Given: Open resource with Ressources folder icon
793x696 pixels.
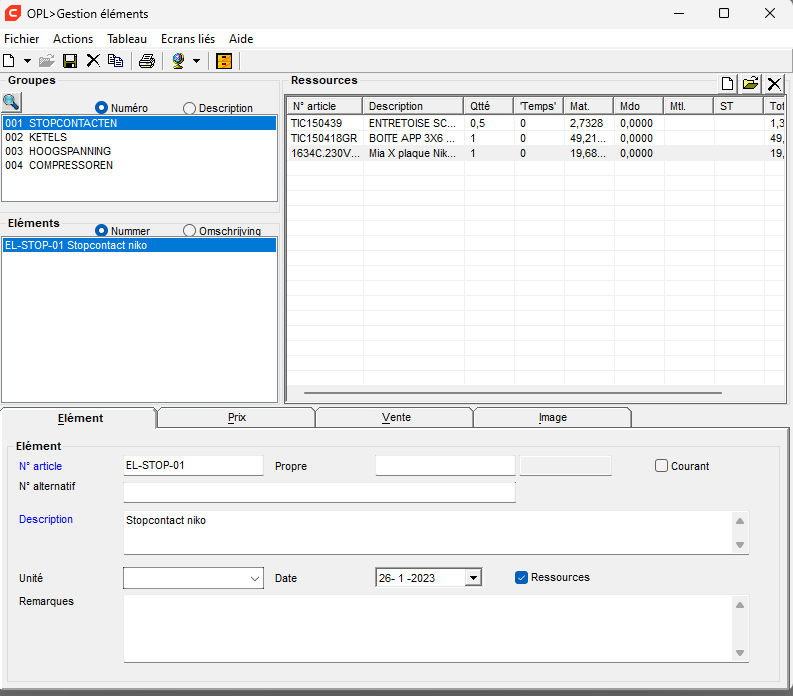Looking at the screenshot, I should 751,83.
